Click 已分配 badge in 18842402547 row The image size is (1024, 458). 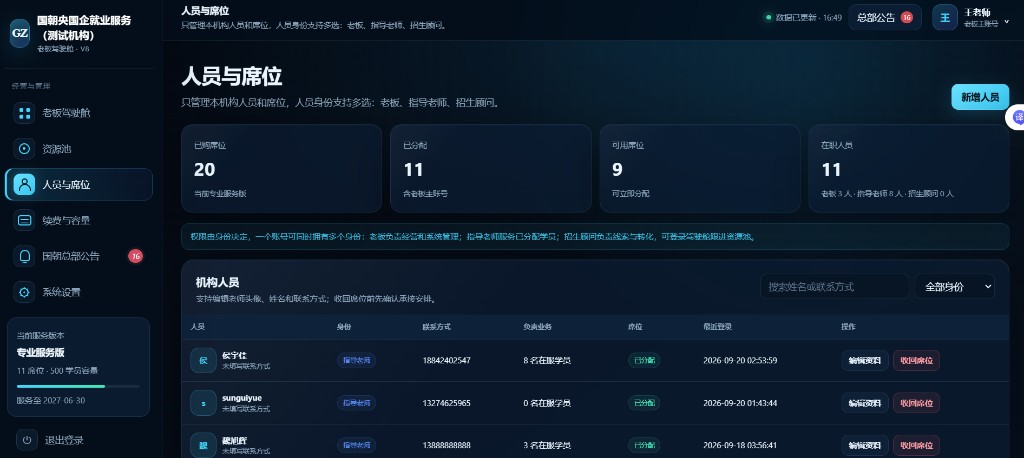tap(643, 360)
